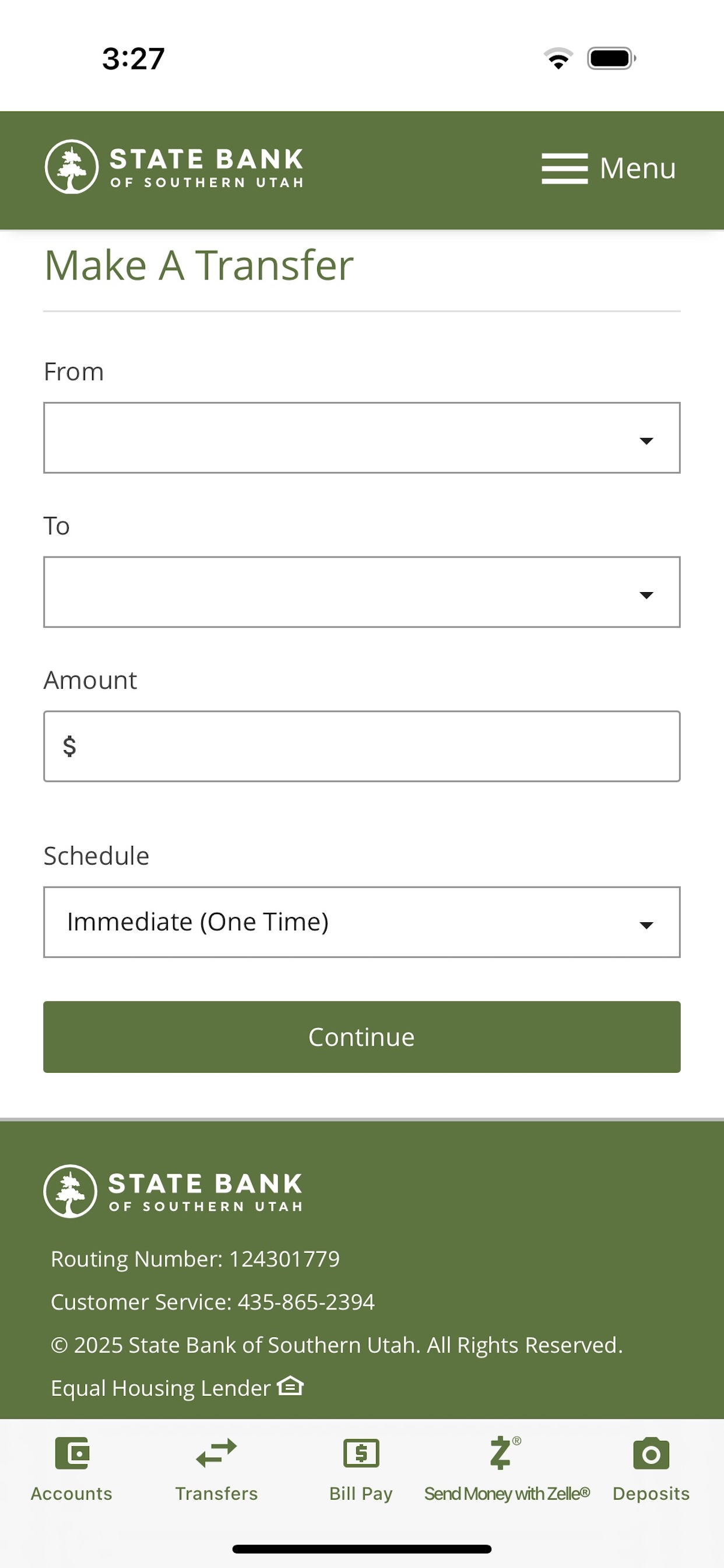Expand the From account dropdown

pyautogui.click(x=362, y=437)
